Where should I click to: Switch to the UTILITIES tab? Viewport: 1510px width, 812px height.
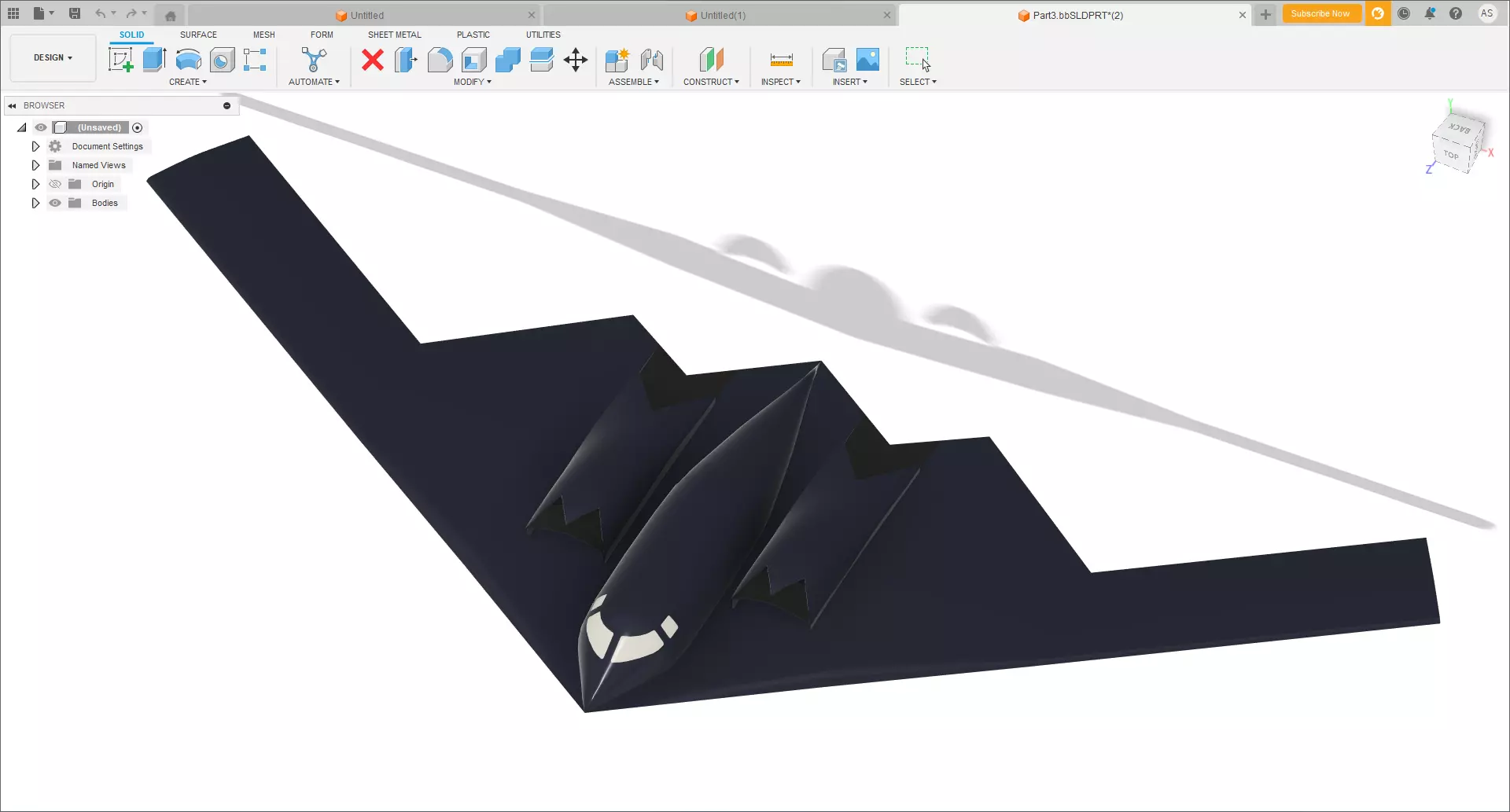click(543, 35)
